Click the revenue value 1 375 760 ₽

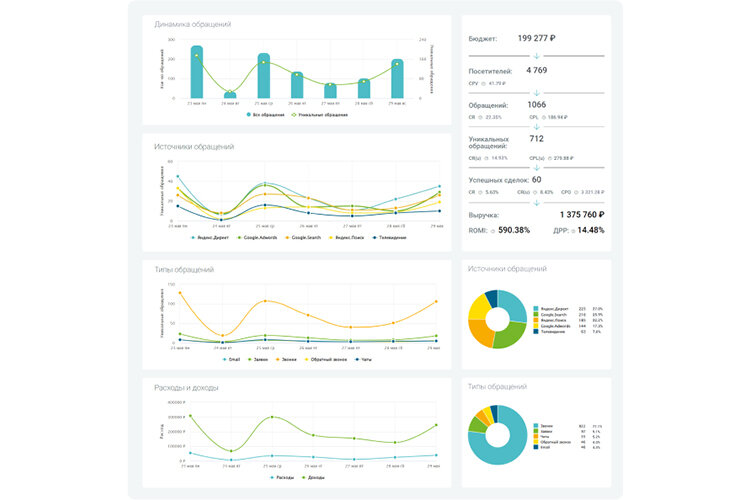click(582, 215)
